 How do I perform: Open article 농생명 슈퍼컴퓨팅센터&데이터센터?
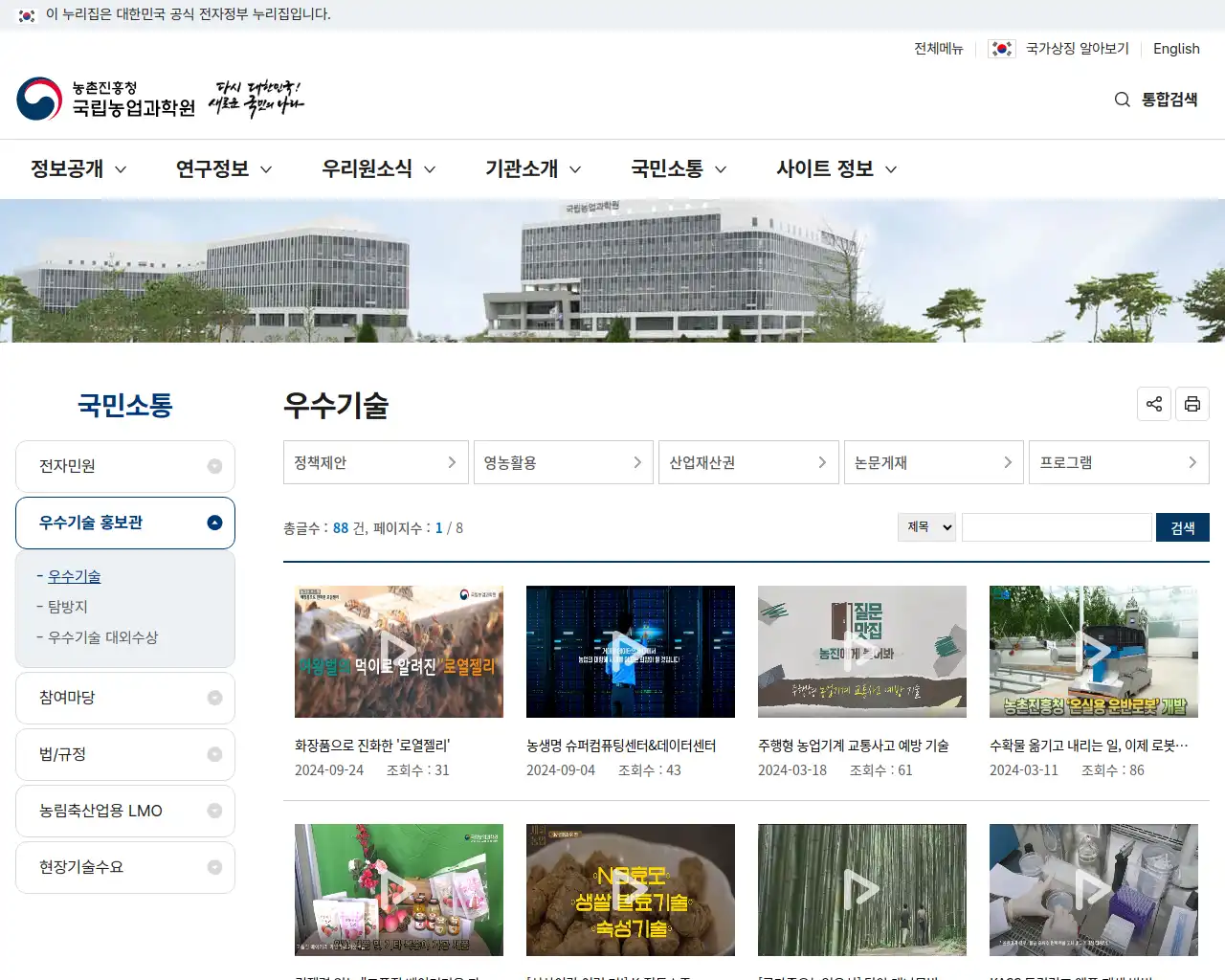pyautogui.click(x=621, y=746)
